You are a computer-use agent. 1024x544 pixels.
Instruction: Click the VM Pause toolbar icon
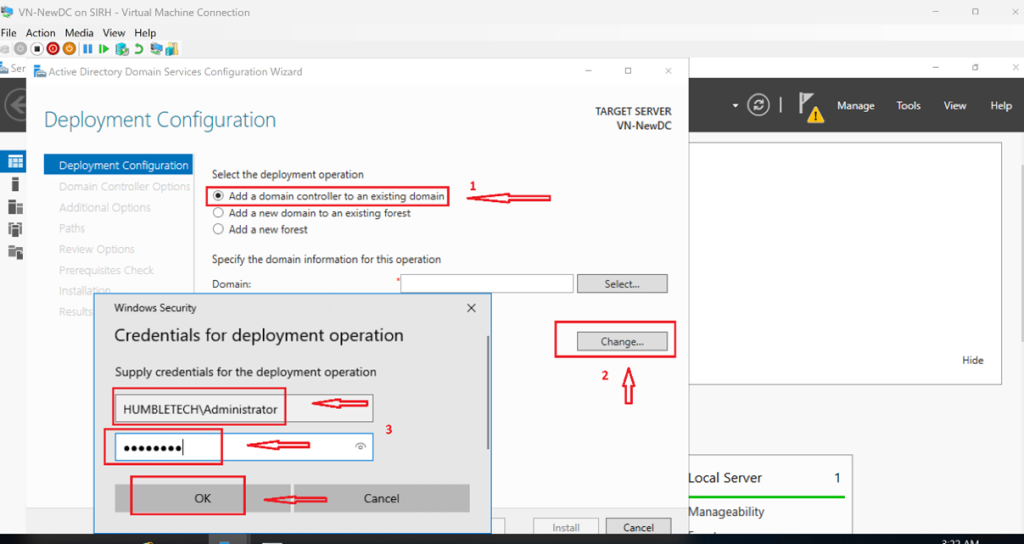(88, 48)
